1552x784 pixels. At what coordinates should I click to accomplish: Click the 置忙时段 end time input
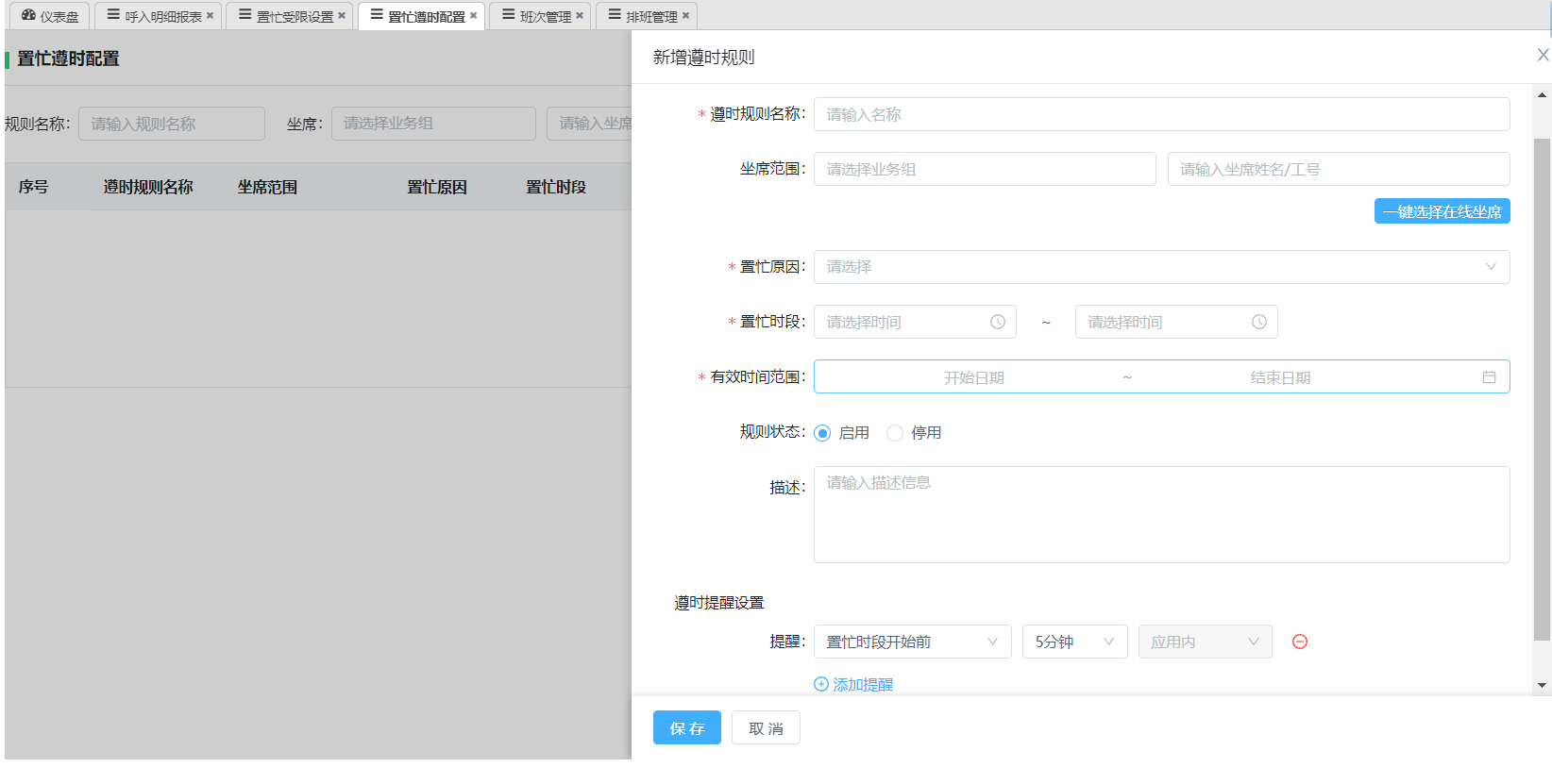tap(1176, 322)
